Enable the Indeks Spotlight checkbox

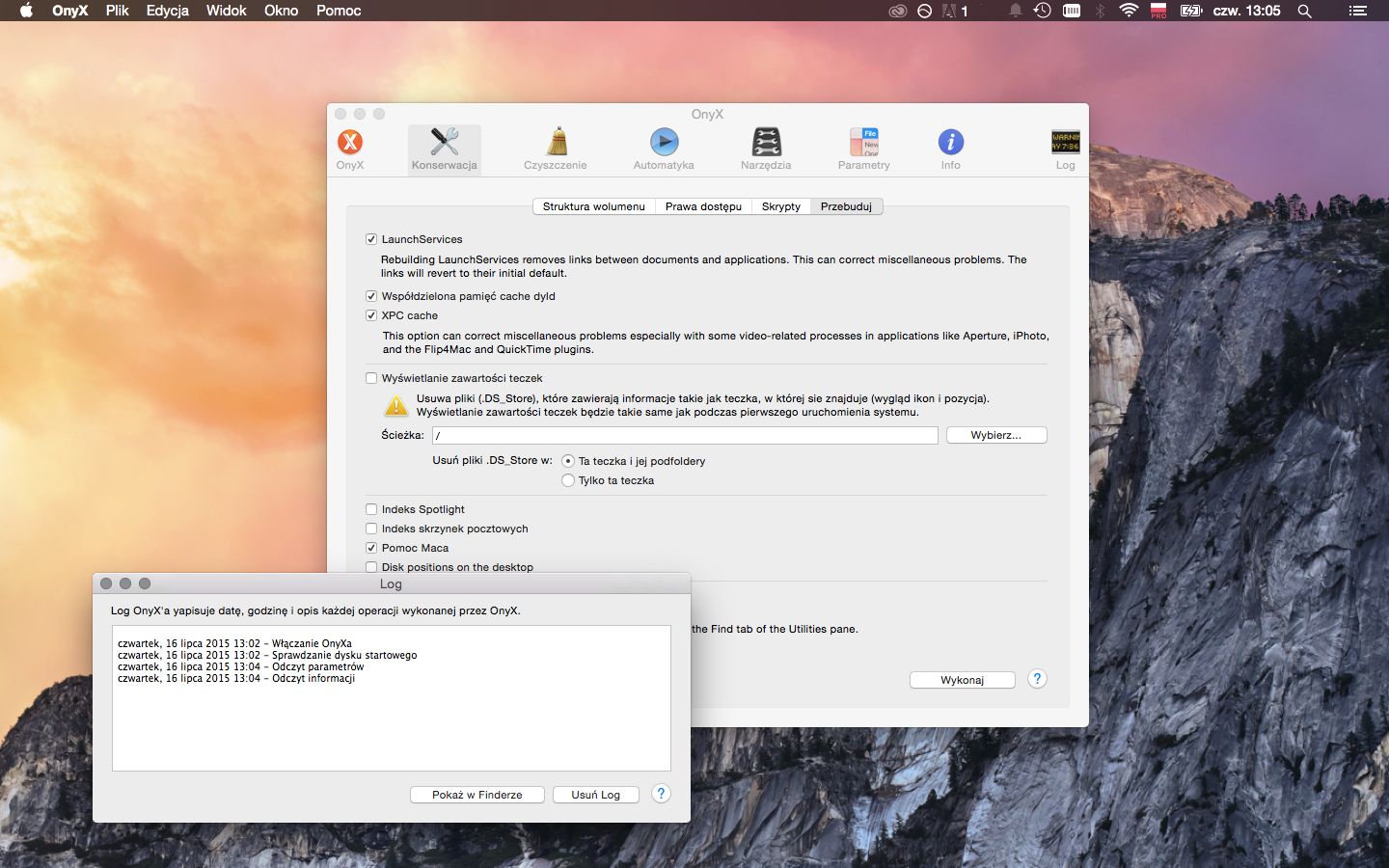pos(371,509)
